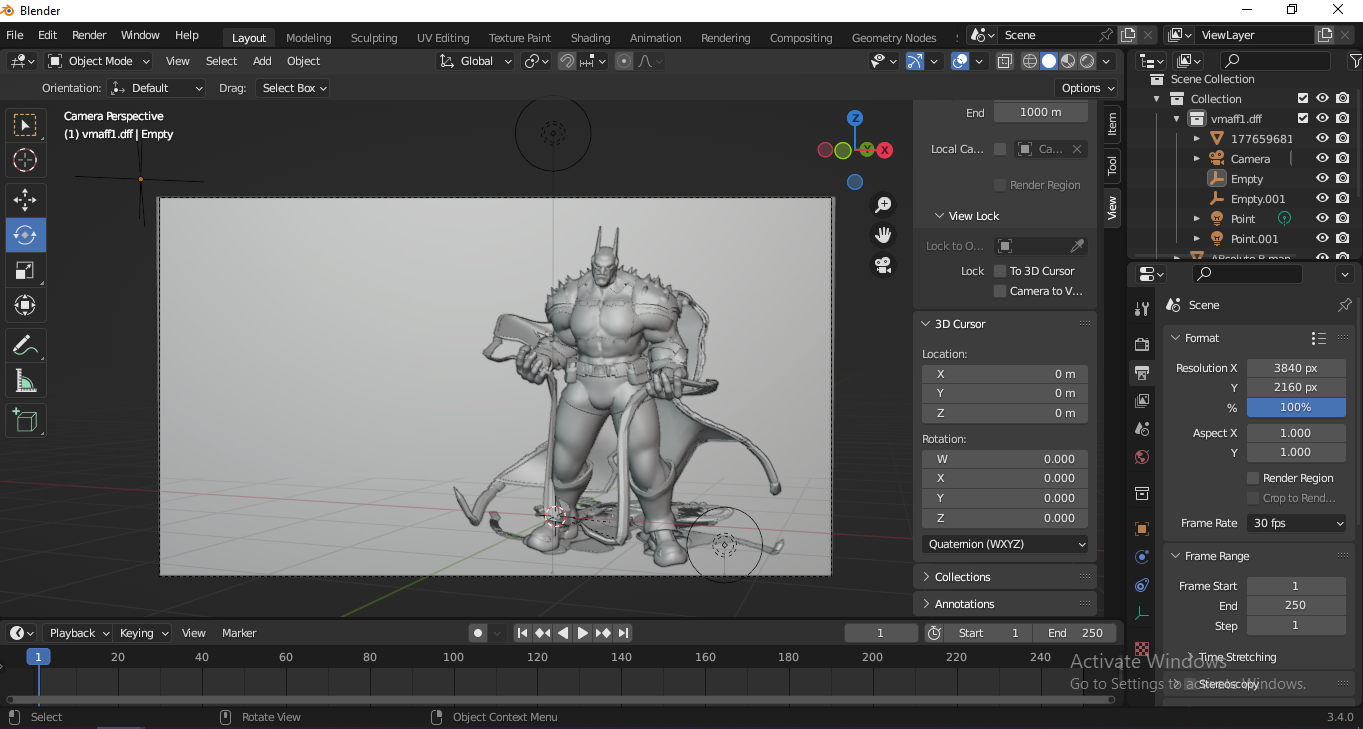Image resolution: width=1363 pixels, height=729 pixels.
Task: Enable Render Region checkbox in Format panel
Action: click(x=1253, y=478)
